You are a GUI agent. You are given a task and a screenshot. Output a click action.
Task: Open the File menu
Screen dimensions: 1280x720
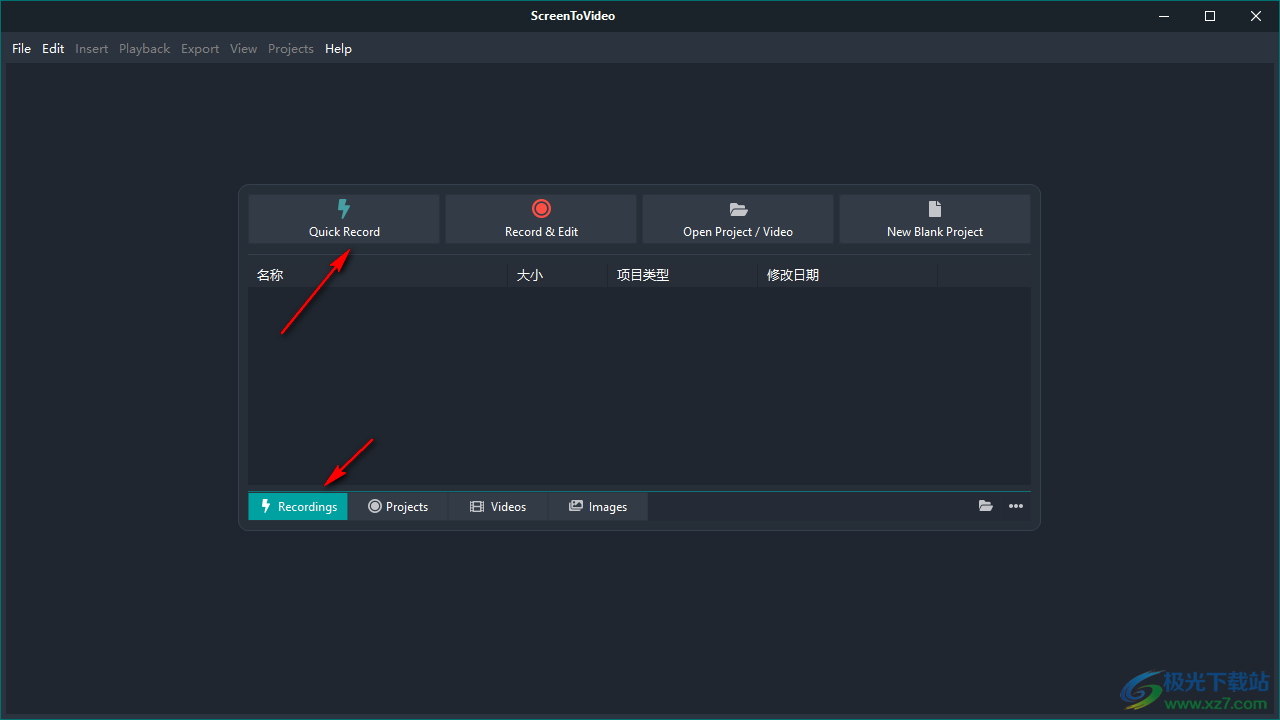pos(22,48)
